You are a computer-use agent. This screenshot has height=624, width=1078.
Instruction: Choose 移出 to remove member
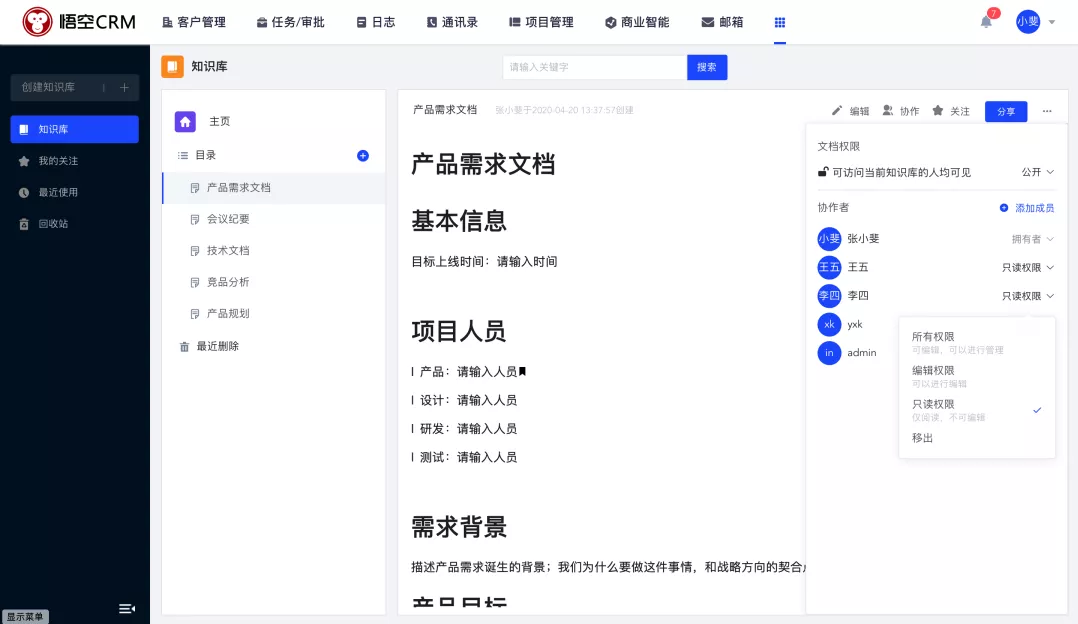tap(922, 438)
